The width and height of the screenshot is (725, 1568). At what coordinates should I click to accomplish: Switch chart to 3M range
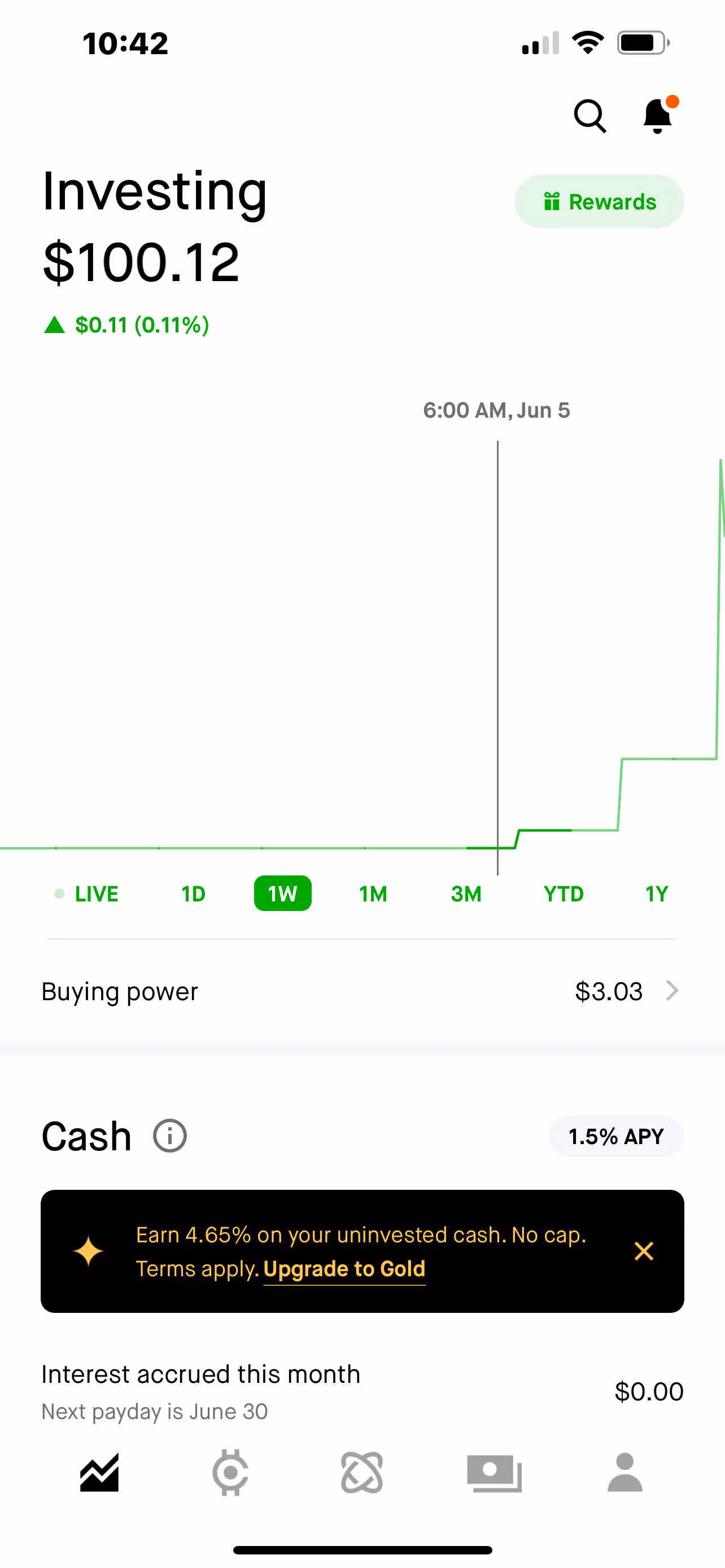[x=466, y=894]
